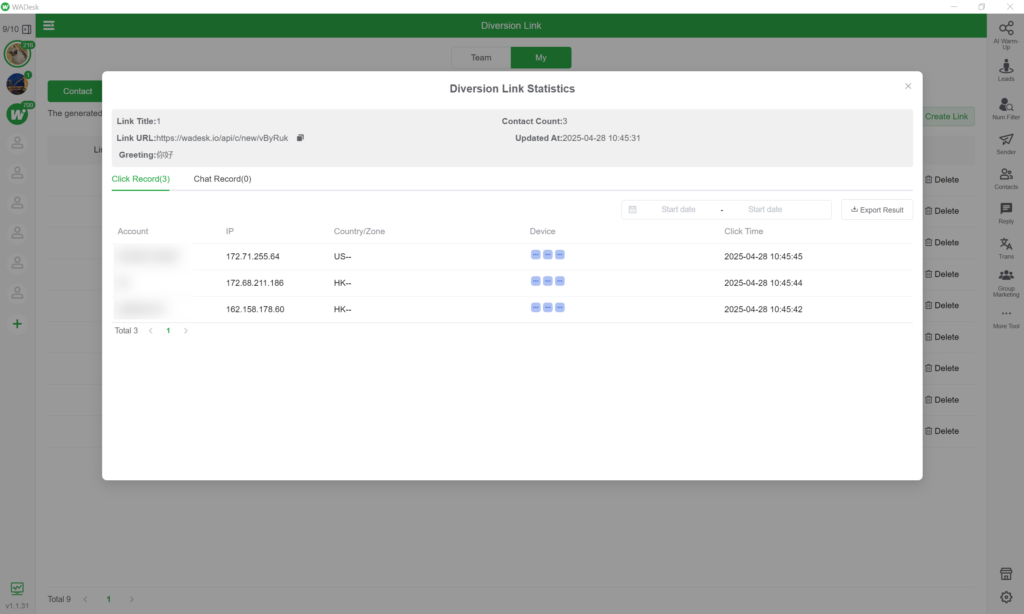Click the IP address 172.68.211.186
This screenshot has height=614, width=1024.
pos(255,283)
